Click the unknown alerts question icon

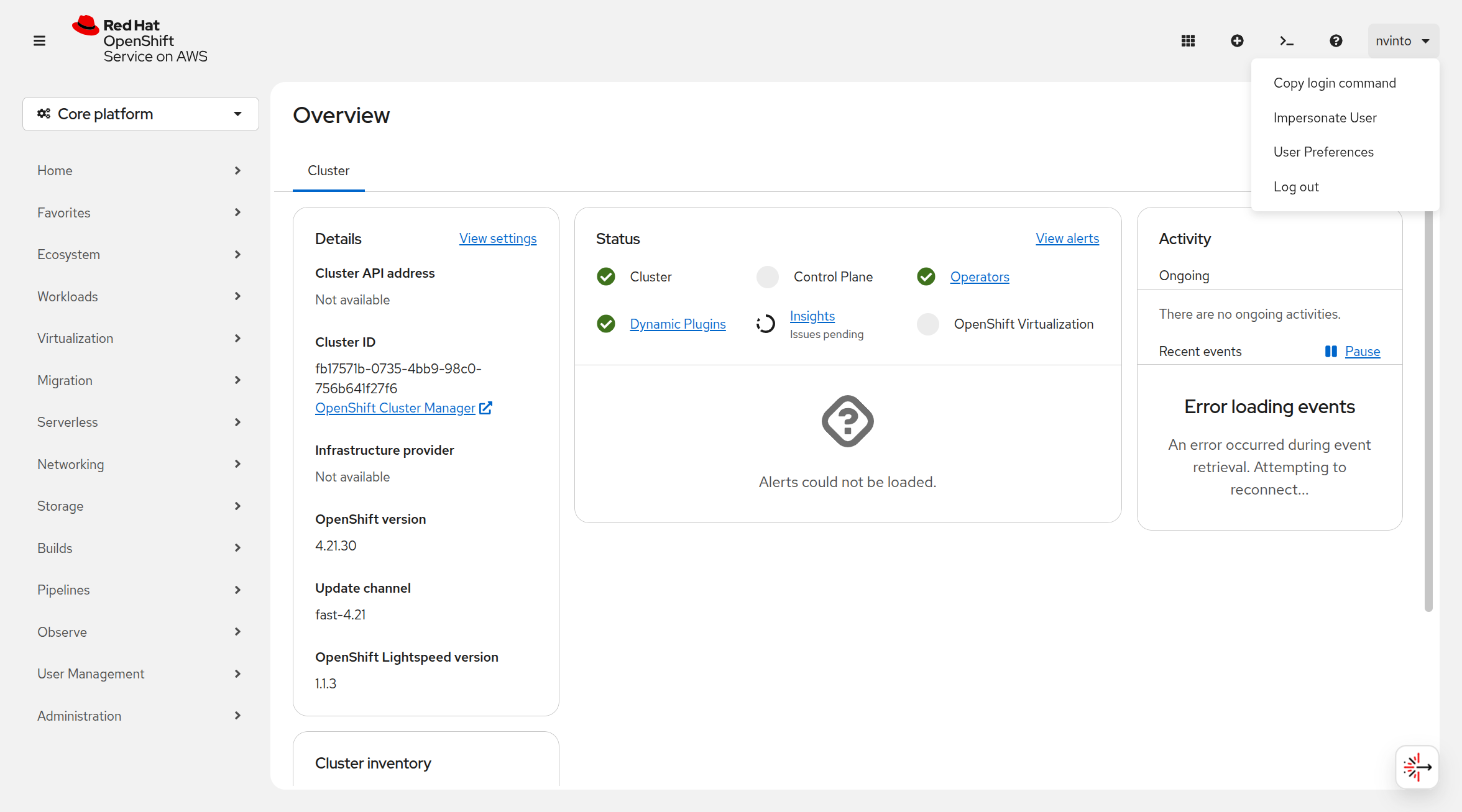pos(848,421)
